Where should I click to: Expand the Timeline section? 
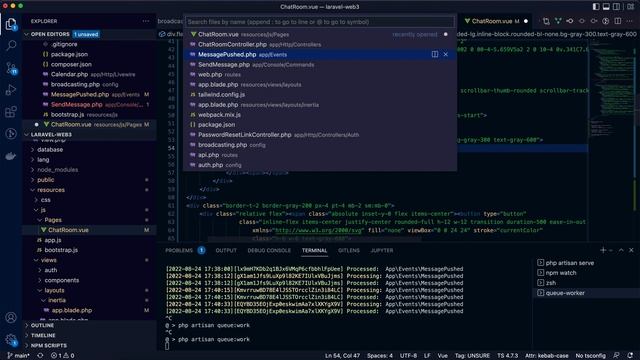(89, 336)
